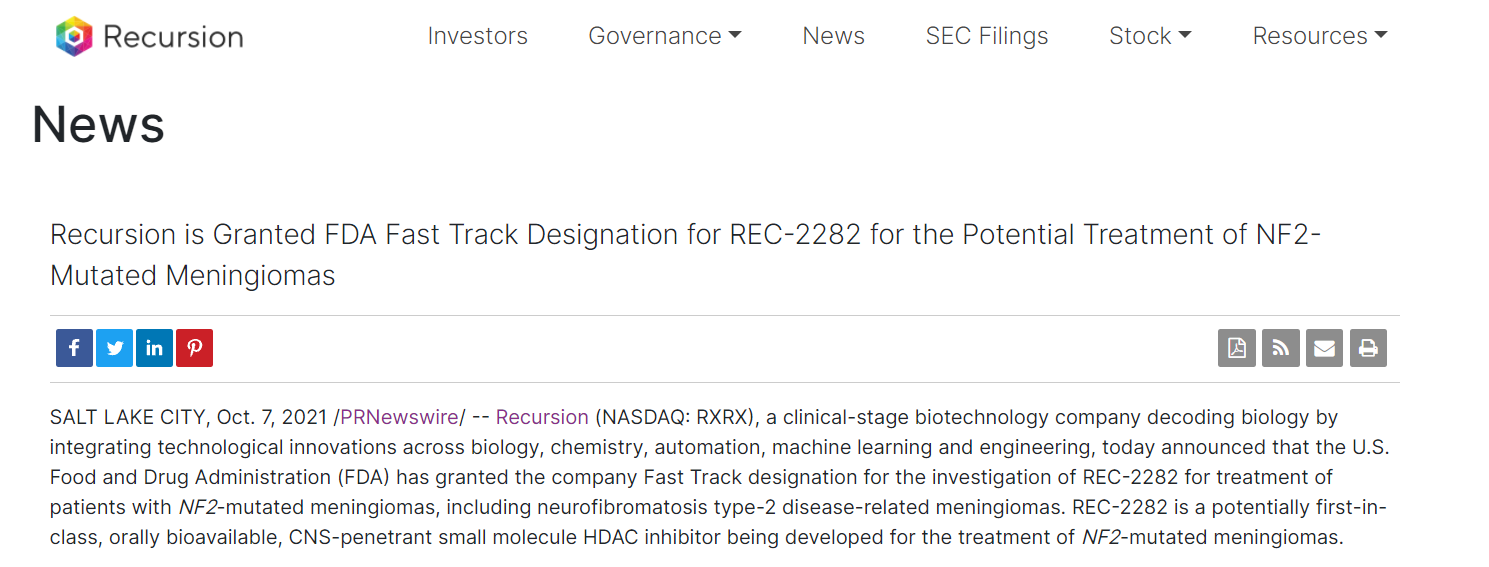This screenshot has width=1489, height=567.
Task: Print the press release
Action: click(x=1368, y=348)
